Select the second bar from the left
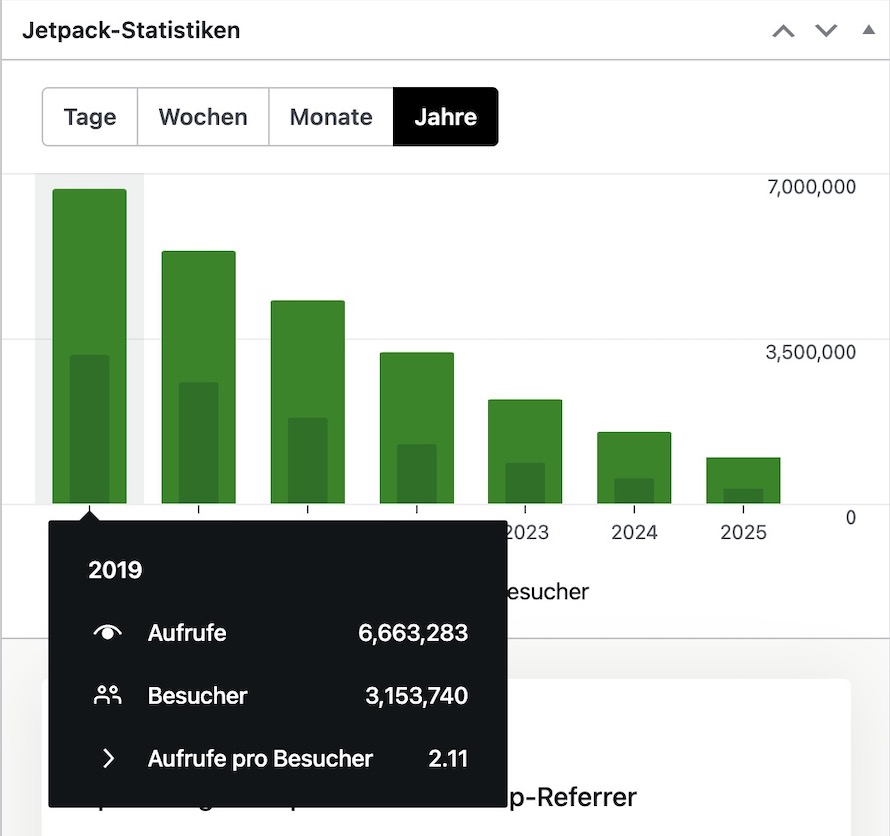890x836 pixels. (x=199, y=377)
